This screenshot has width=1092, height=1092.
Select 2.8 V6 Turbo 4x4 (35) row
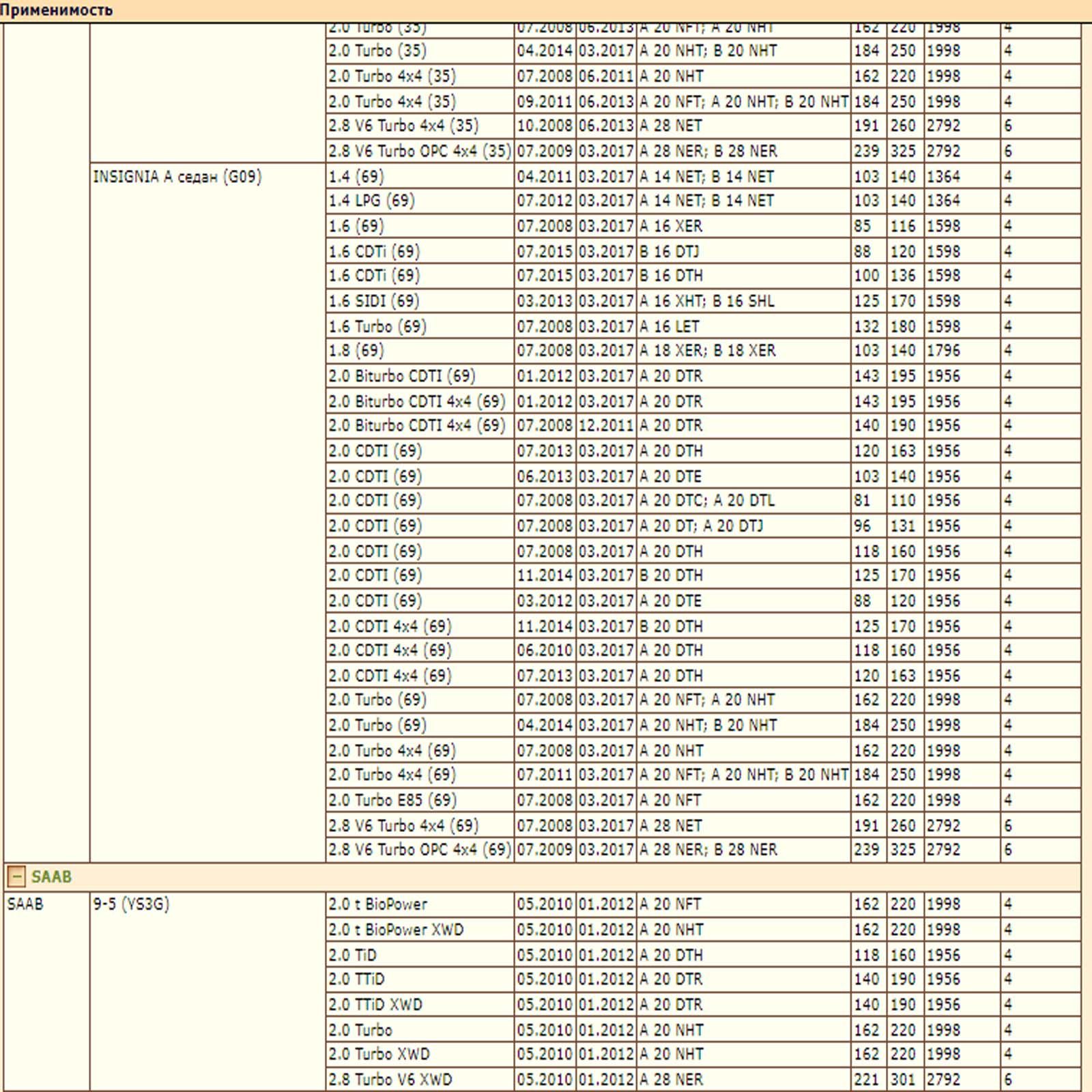[704, 126]
